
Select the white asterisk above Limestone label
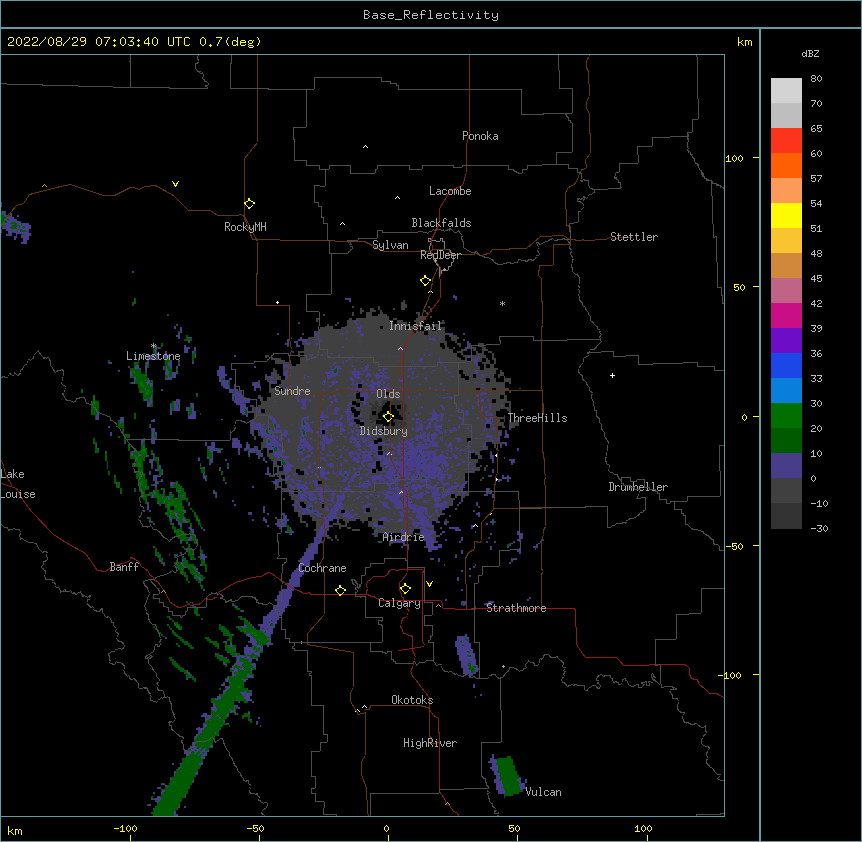(154, 346)
